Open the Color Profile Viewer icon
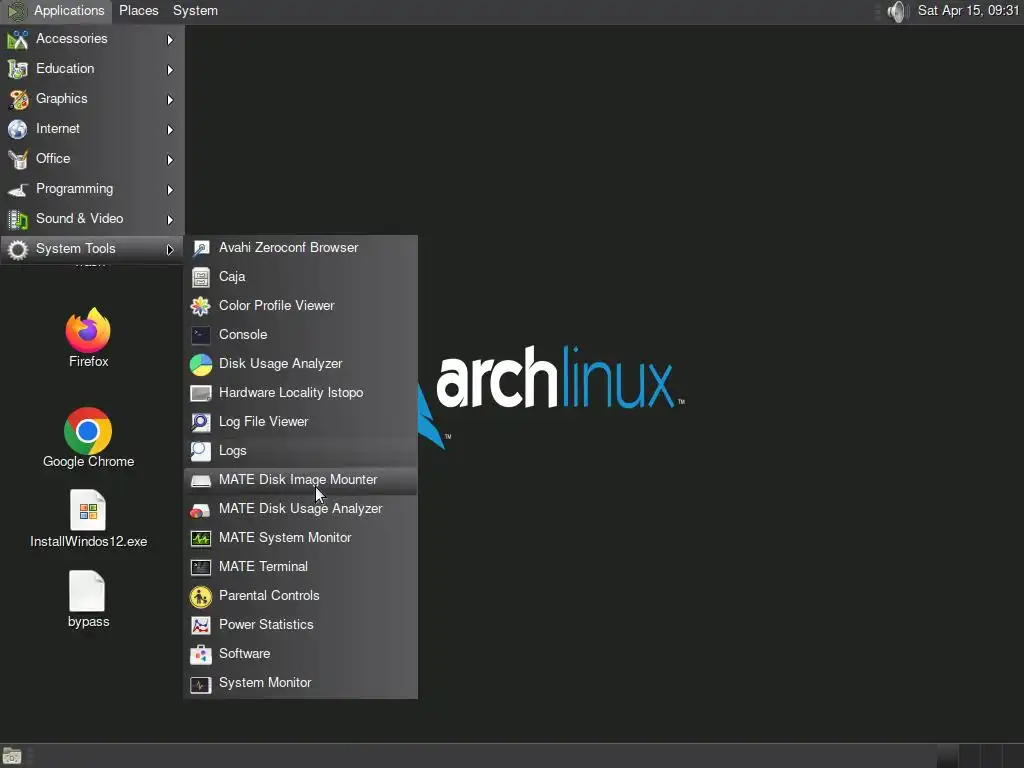The height and width of the screenshot is (768, 1024). click(x=200, y=306)
